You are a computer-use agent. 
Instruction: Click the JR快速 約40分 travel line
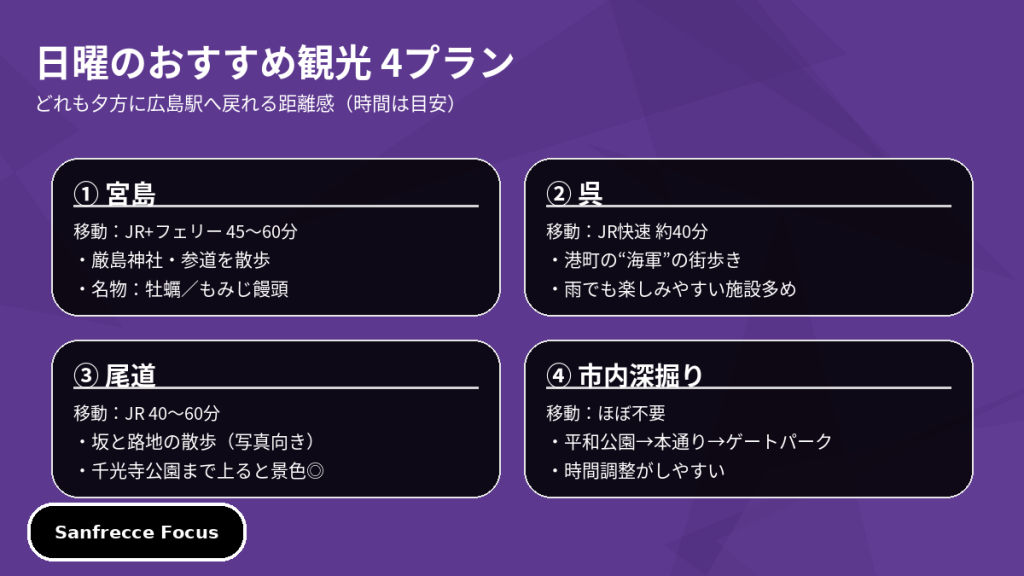[627, 231]
